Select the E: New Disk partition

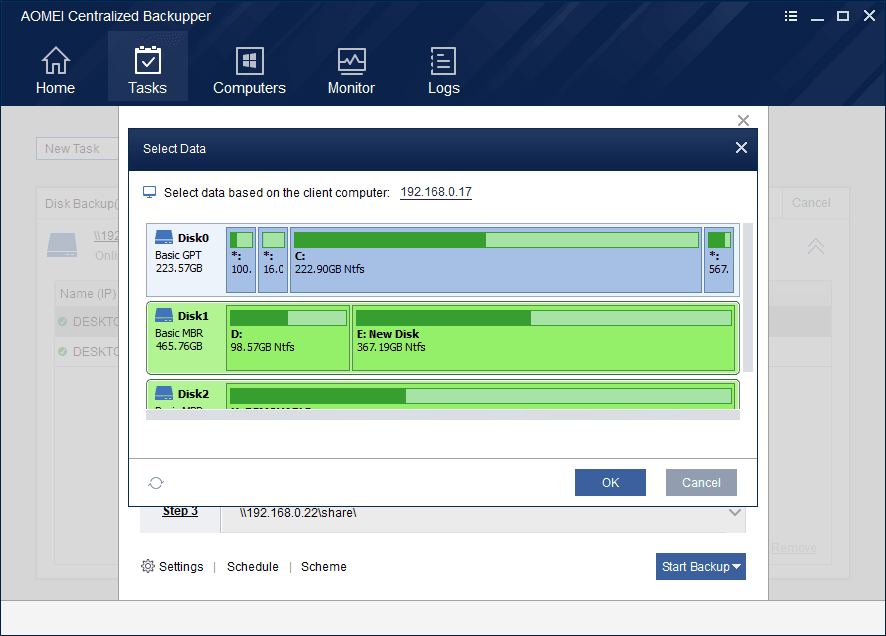(544, 338)
